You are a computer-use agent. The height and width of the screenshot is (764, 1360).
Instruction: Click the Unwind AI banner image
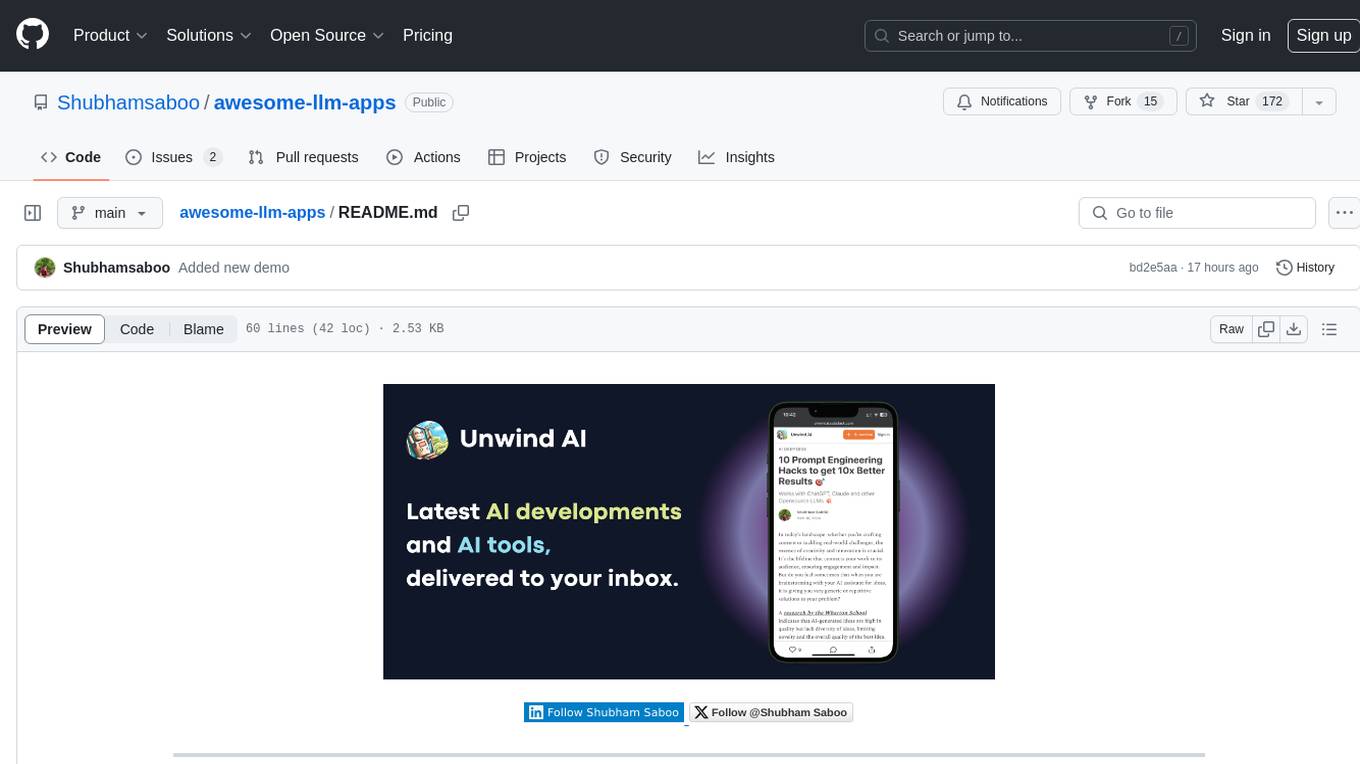(689, 531)
